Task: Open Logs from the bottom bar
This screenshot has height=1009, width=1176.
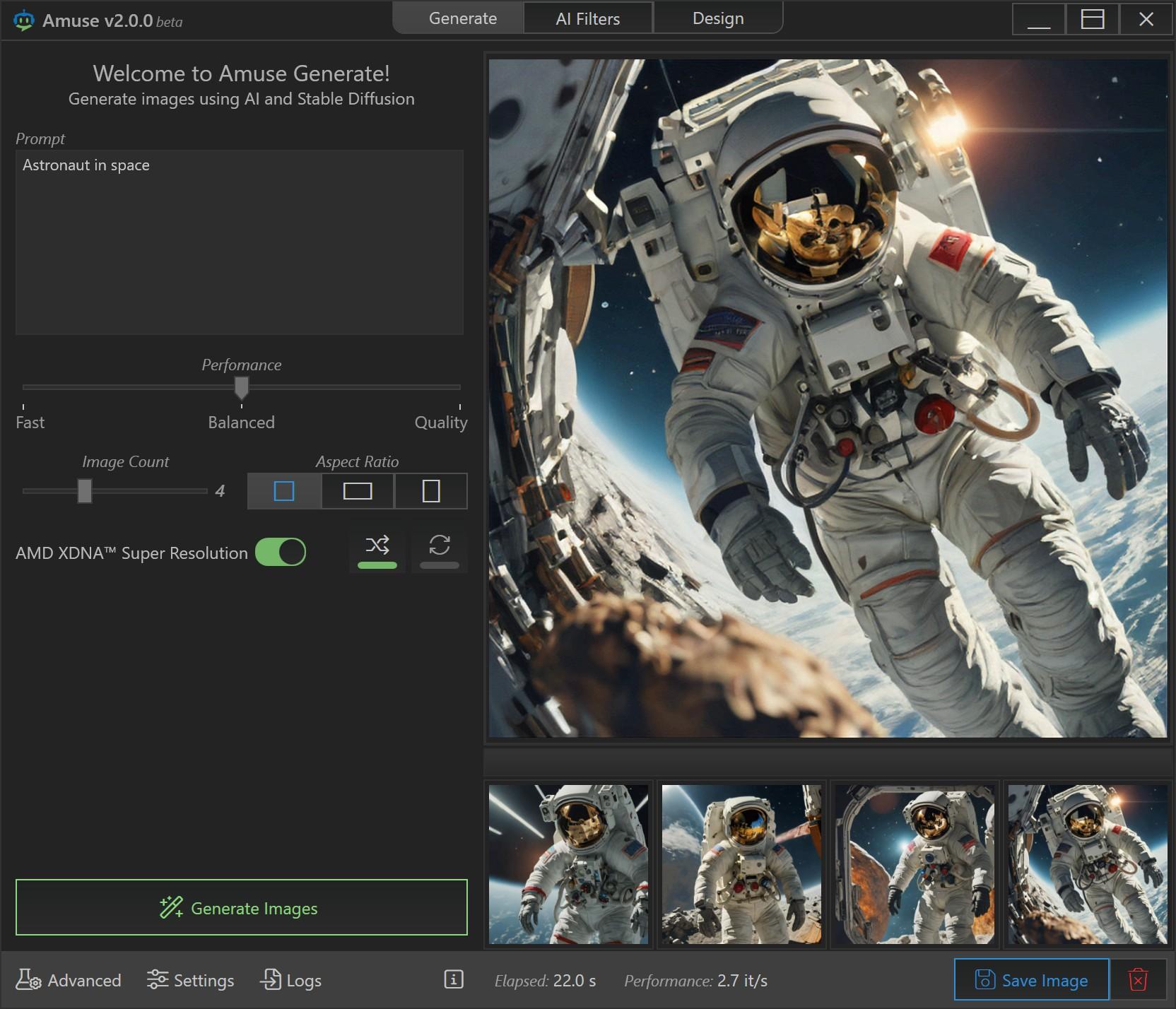Action: pyautogui.click(x=291, y=980)
